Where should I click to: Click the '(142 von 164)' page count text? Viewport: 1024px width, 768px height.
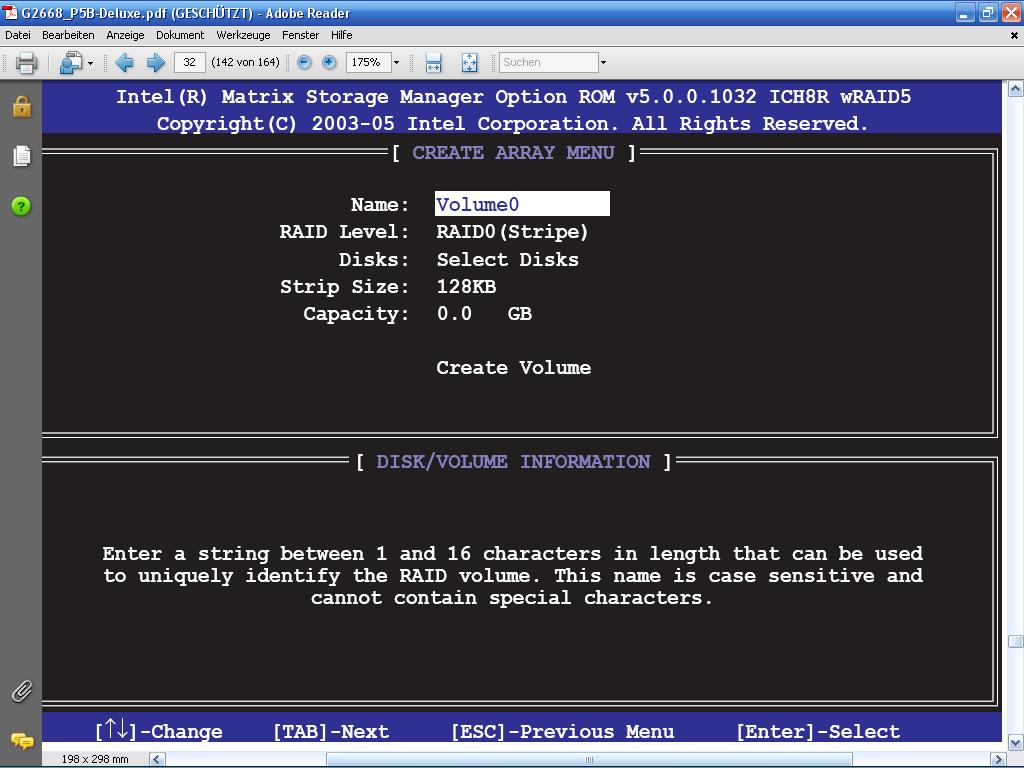pyautogui.click(x=246, y=62)
